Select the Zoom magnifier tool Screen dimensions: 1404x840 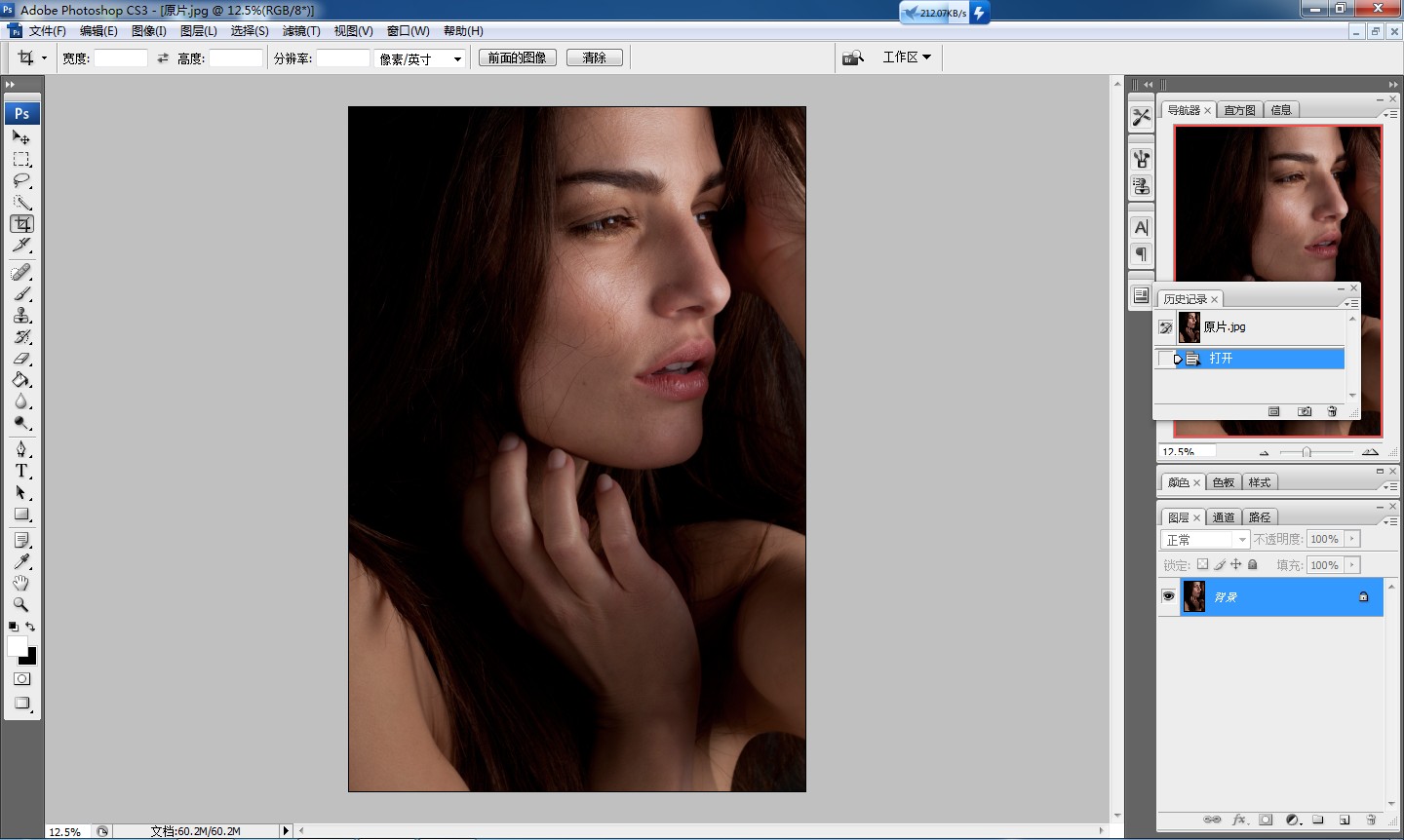[x=21, y=604]
